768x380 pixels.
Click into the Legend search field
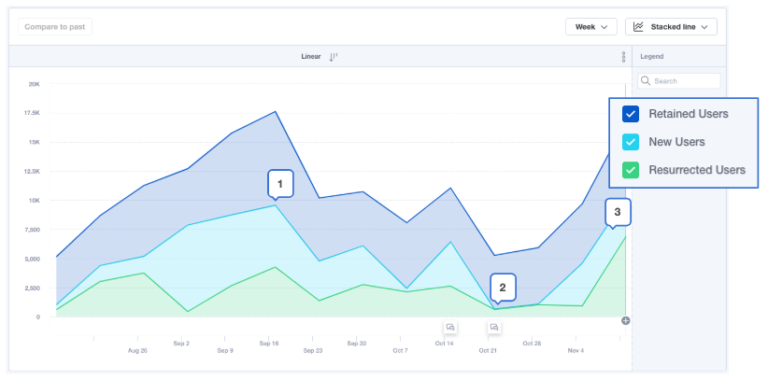coord(679,81)
